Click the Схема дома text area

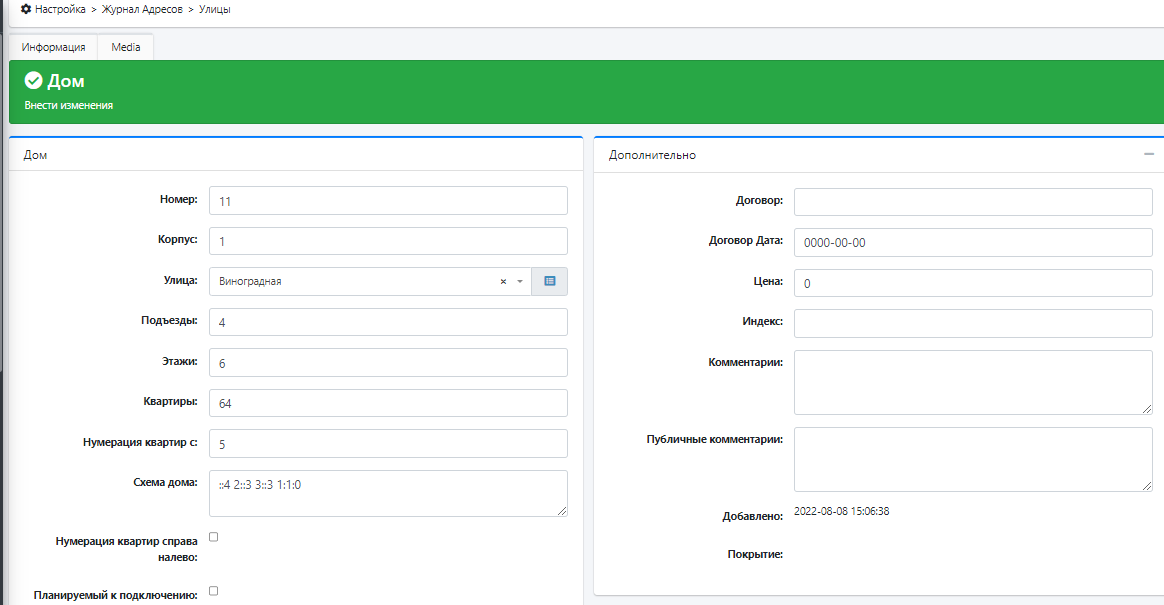pos(388,493)
